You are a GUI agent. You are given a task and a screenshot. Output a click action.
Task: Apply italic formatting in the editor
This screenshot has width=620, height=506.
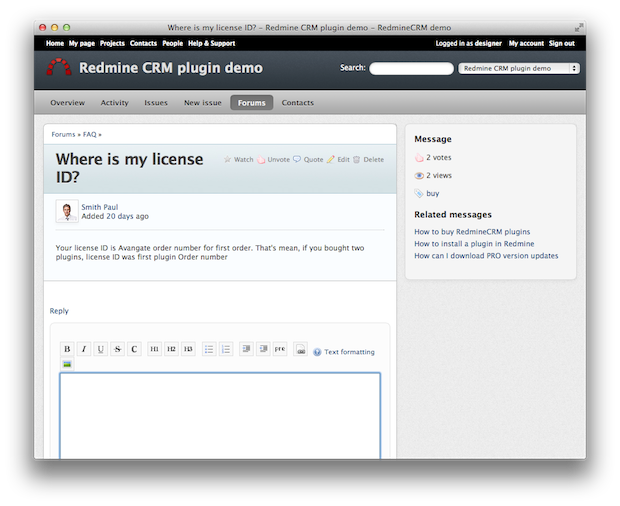click(84, 349)
